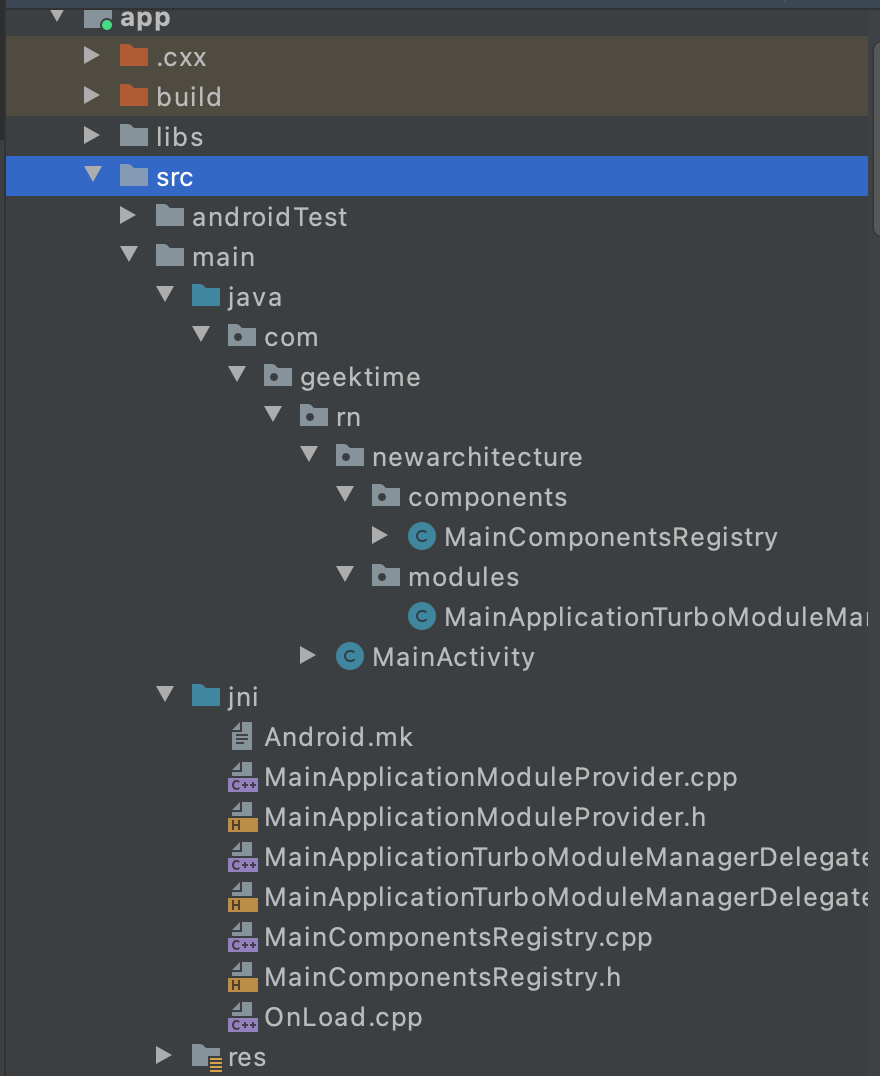Click the res resource folder icon

point(206,1056)
